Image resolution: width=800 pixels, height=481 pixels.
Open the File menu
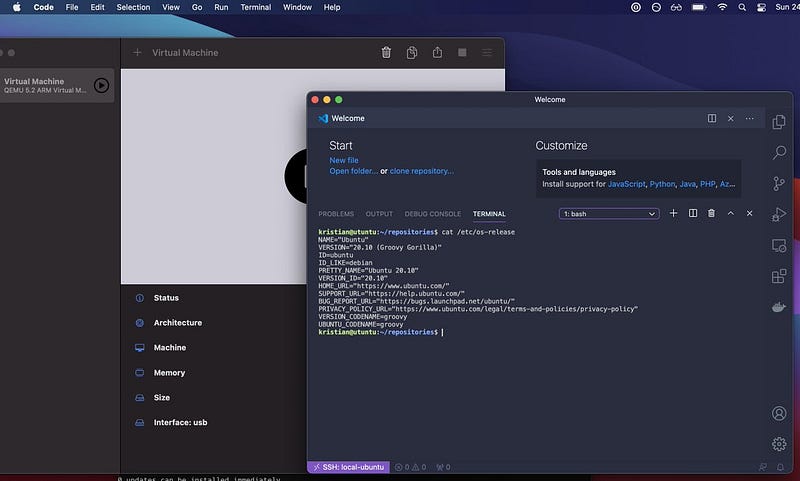pyautogui.click(x=72, y=7)
